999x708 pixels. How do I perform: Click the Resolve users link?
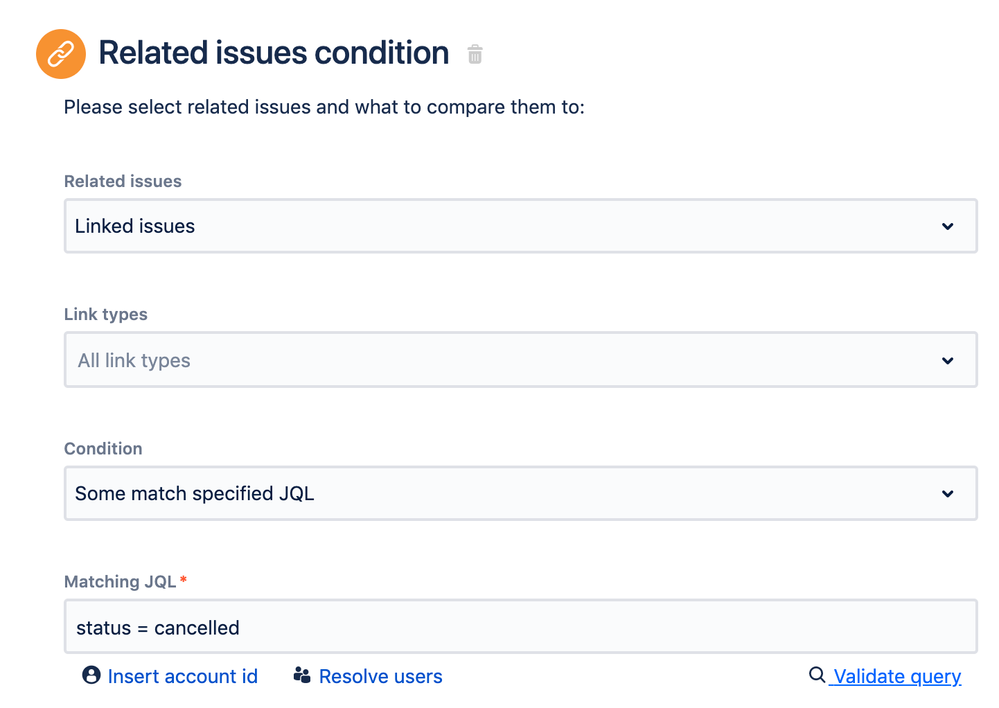click(x=380, y=676)
